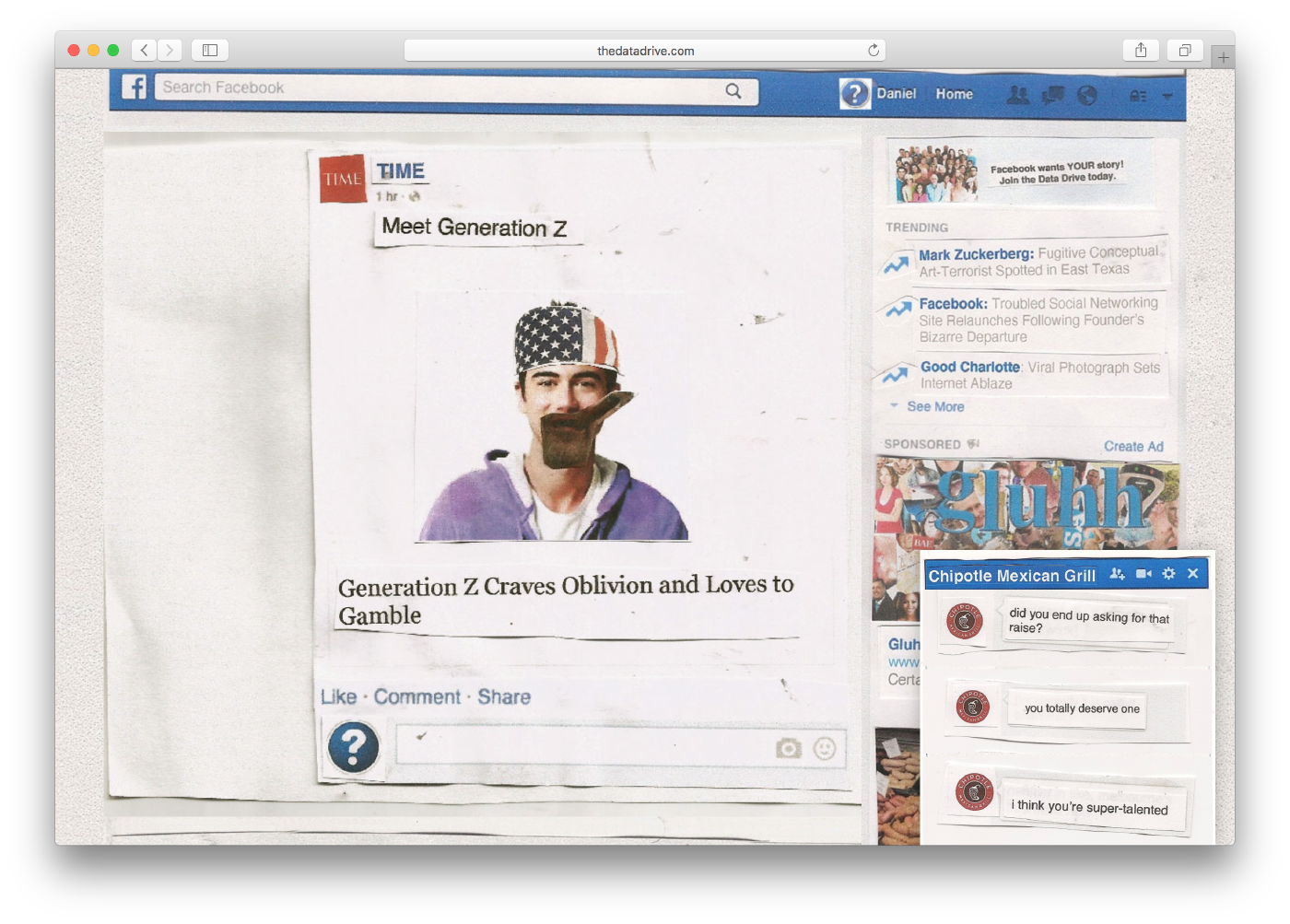The width and height of the screenshot is (1290, 924).
Task: Click the comment input field
Action: [x=620, y=745]
